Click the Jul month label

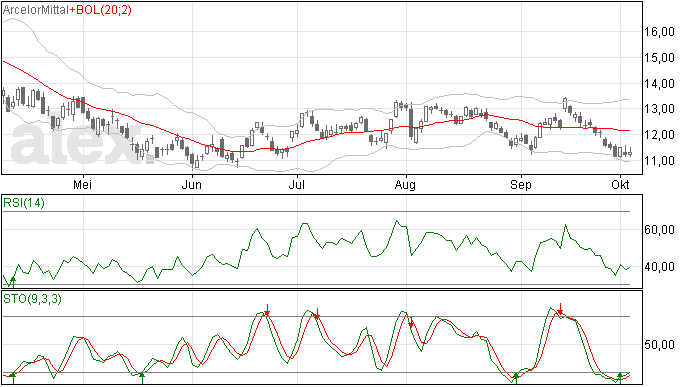click(297, 184)
